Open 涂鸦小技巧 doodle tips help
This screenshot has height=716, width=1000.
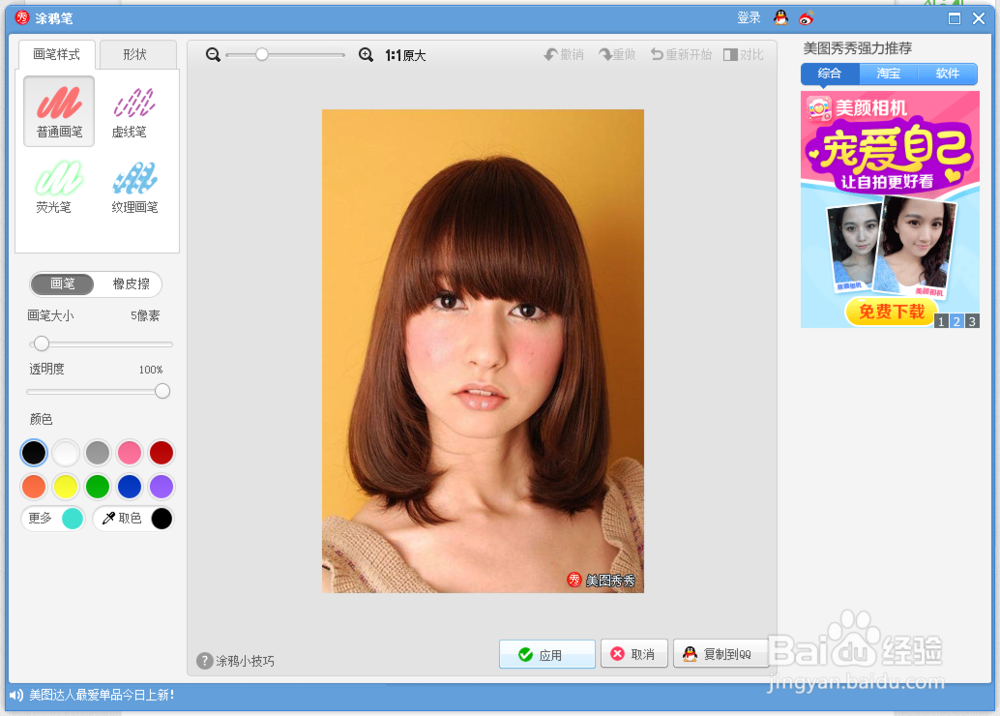235,661
